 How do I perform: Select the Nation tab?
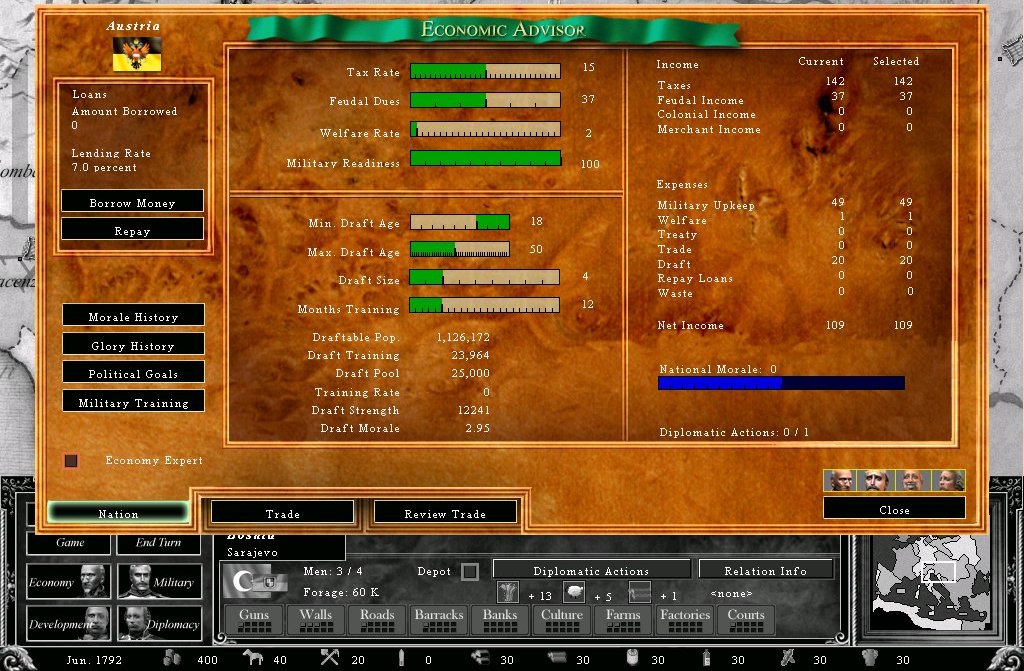[x=118, y=513]
